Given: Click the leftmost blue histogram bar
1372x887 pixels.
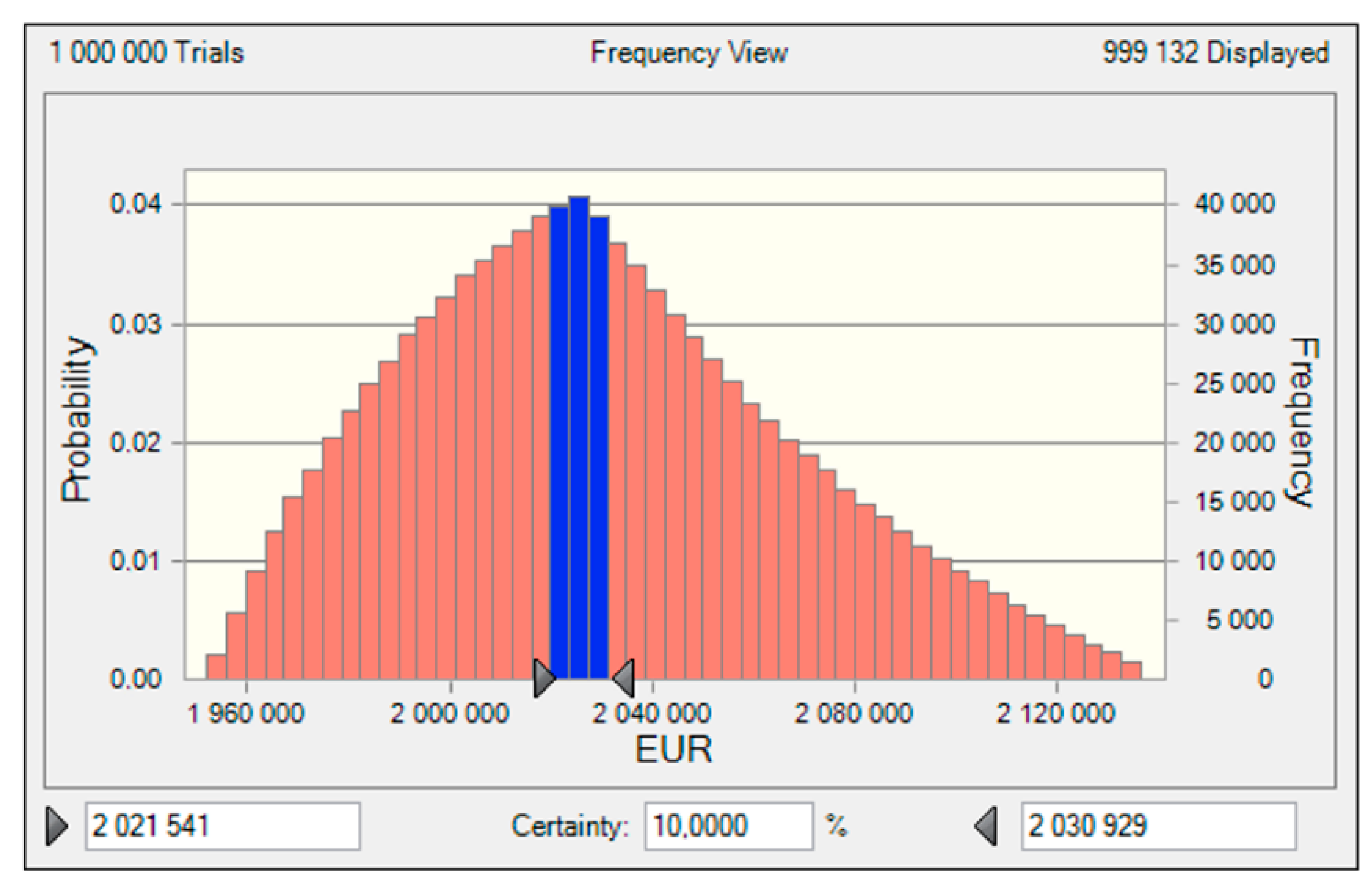Looking at the screenshot, I should [559, 446].
